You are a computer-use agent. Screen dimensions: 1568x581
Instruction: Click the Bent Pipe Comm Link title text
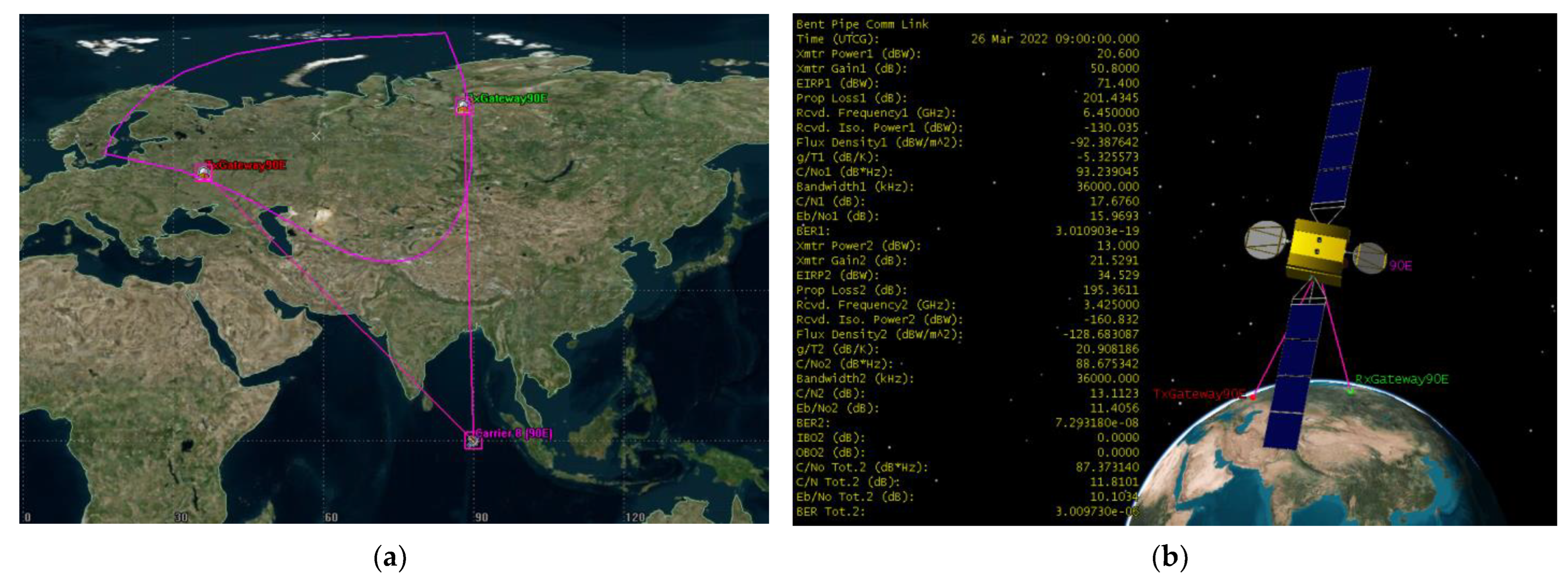pyautogui.click(x=862, y=24)
